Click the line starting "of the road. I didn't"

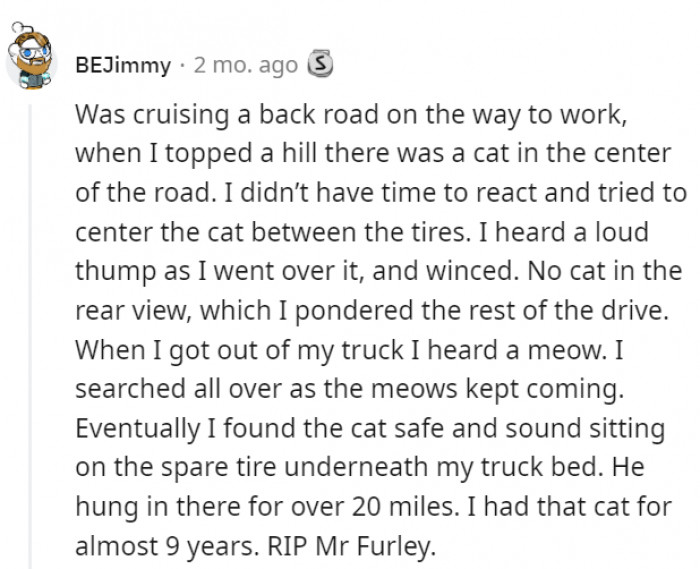point(381,193)
